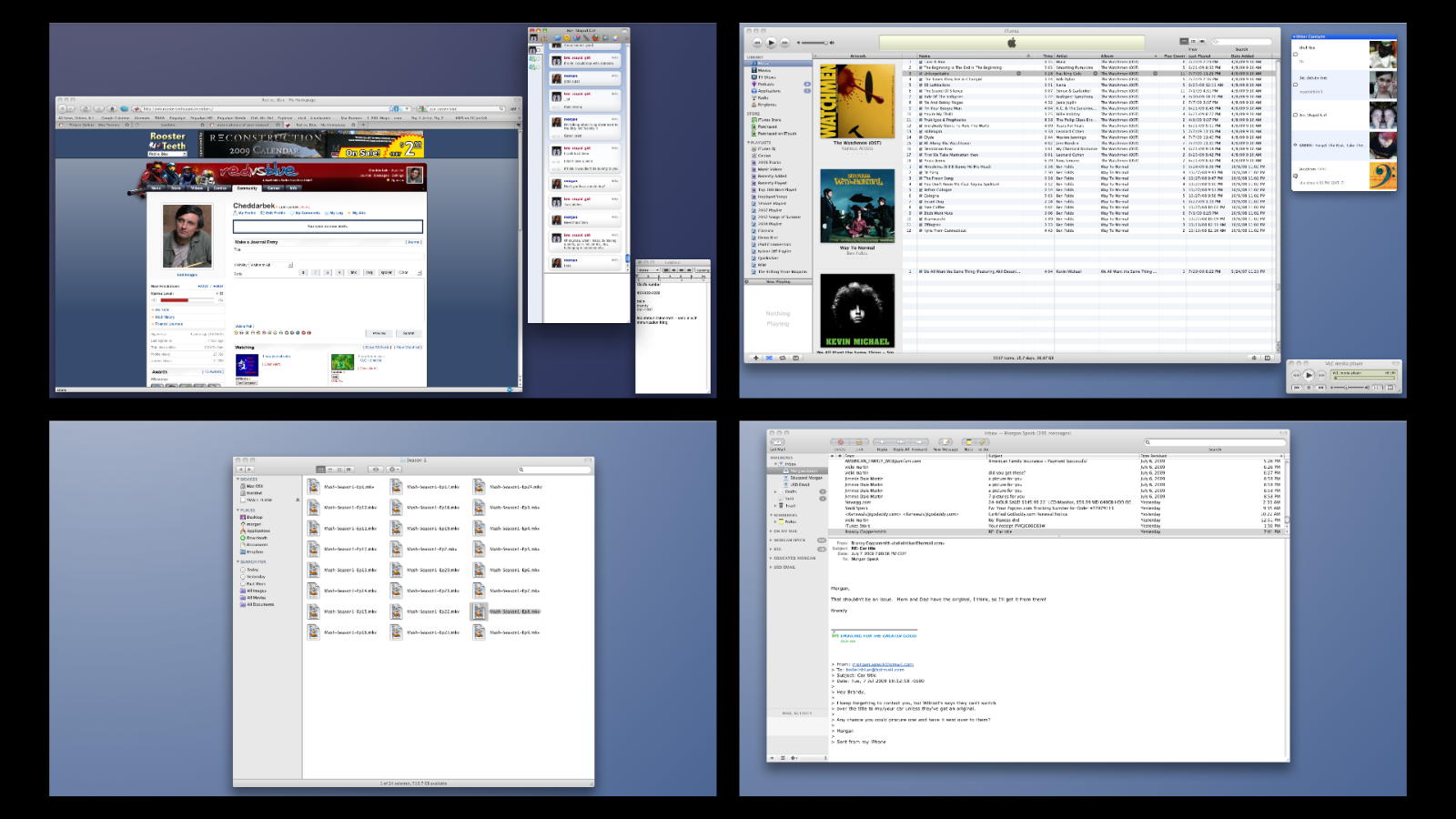Switch iTunes to Cover Flow view
The width and height of the screenshot is (1456, 819).
1202,41
